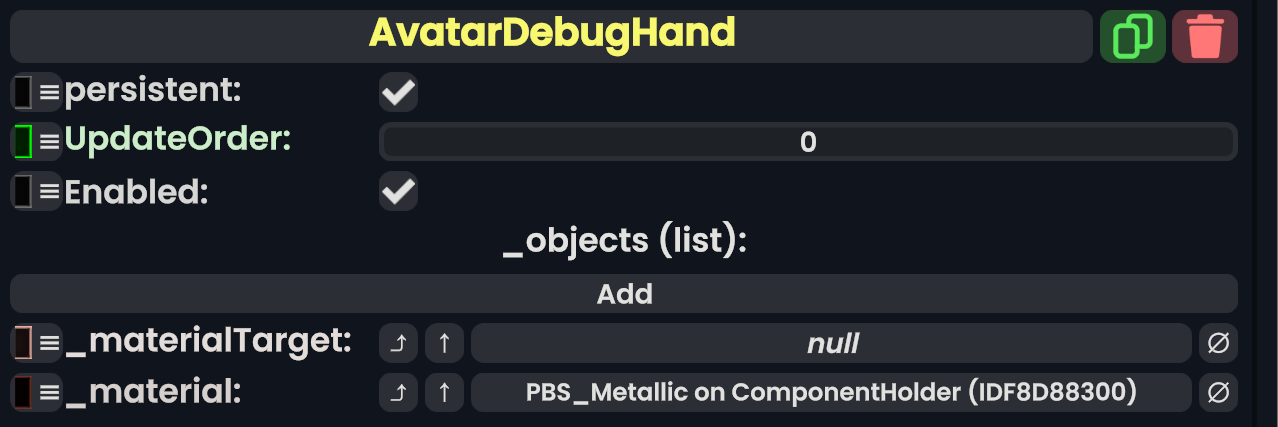Screen dimensions: 1278x427
Task: Clear the _materialTarget reference with null icon
Action: point(1218,343)
